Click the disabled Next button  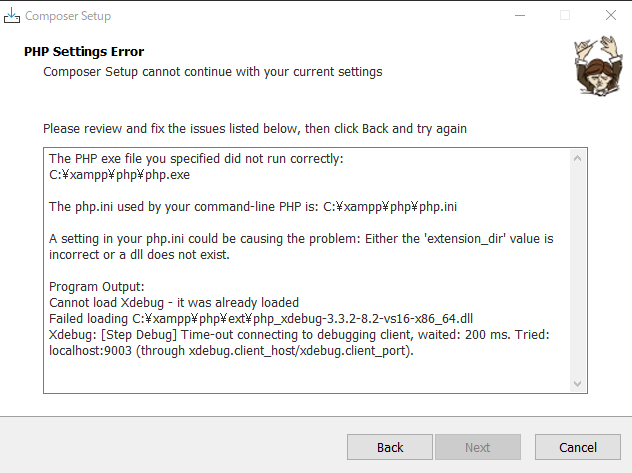point(478,447)
